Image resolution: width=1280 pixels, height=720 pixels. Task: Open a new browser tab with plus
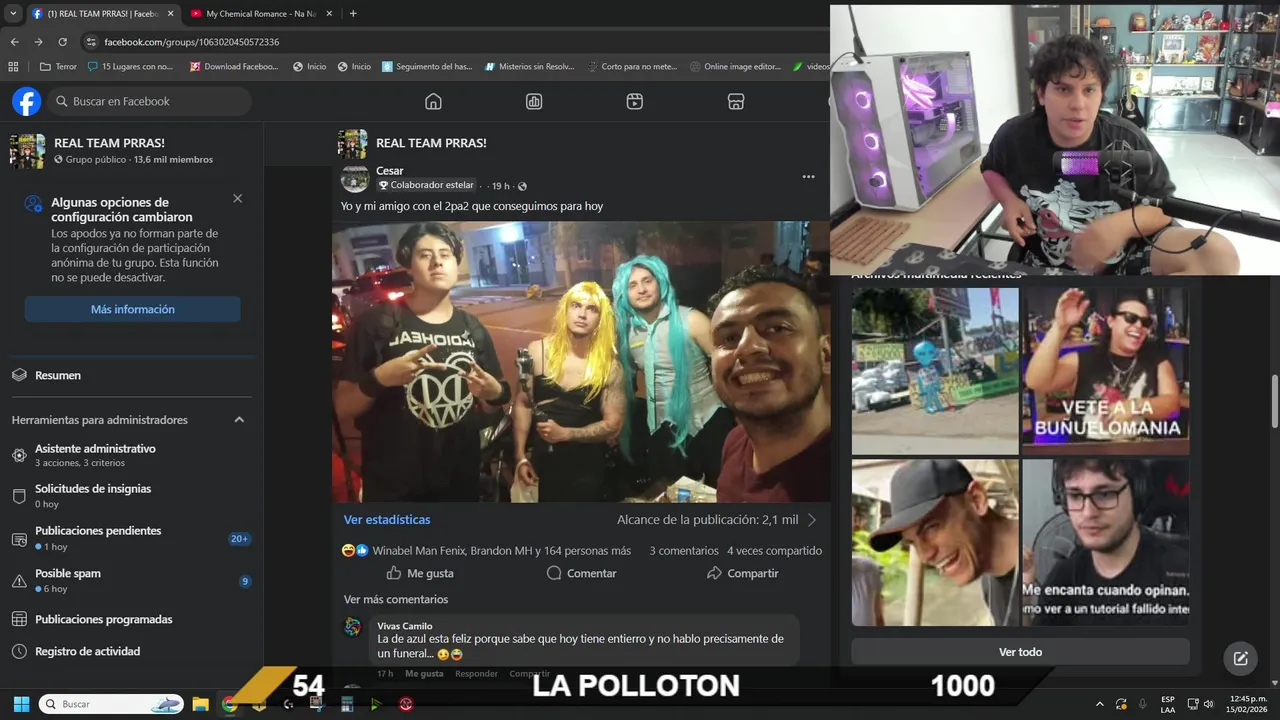click(x=353, y=14)
